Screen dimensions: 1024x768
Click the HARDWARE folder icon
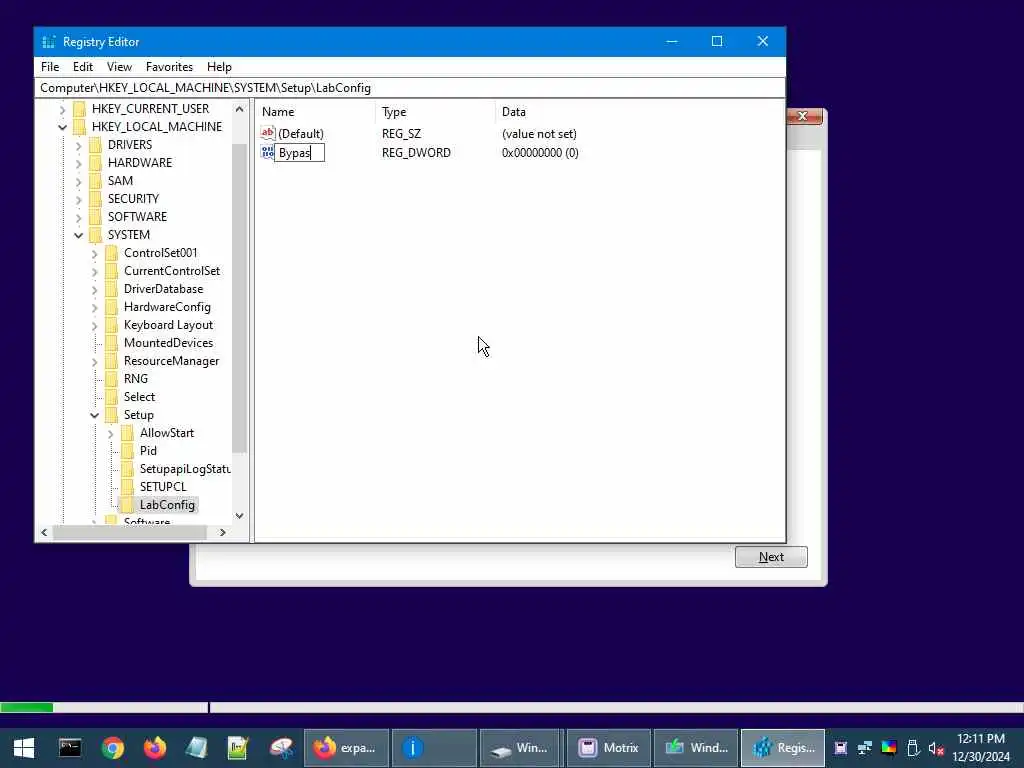pos(96,163)
